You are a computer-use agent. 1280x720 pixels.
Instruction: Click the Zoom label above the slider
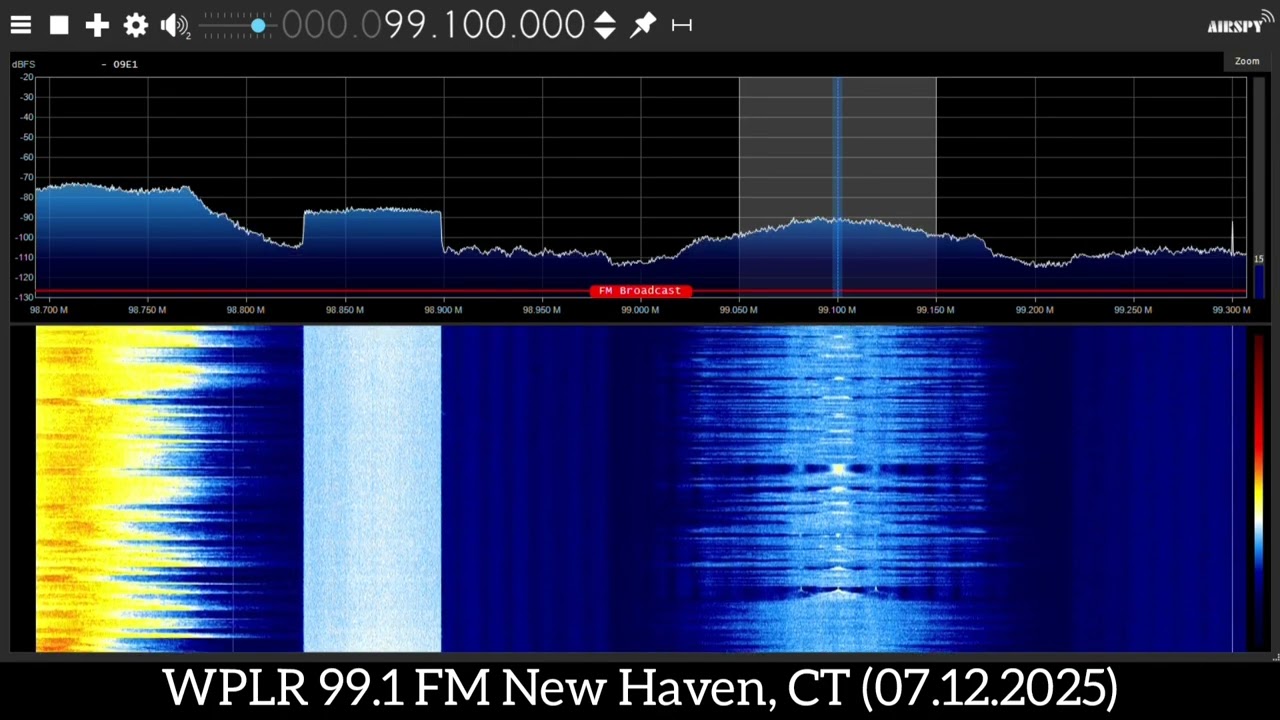coord(1247,61)
